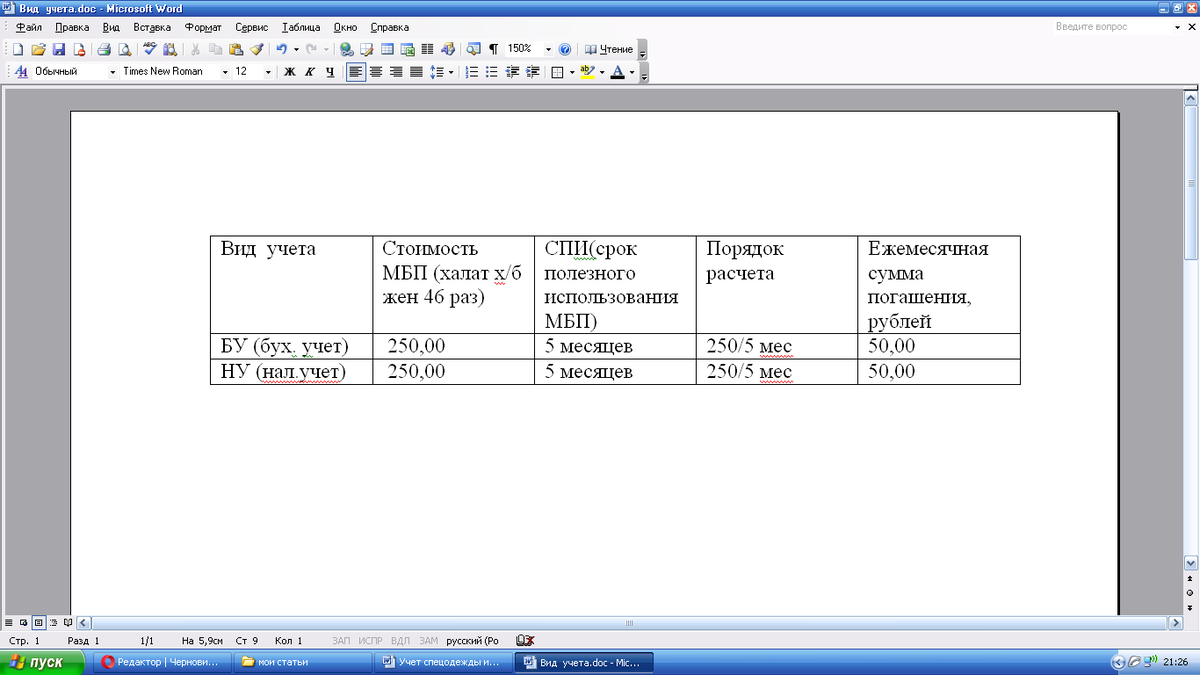Insert a table from the toolbar
Viewport: 1200px width, 675px height.
tap(387, 49)
